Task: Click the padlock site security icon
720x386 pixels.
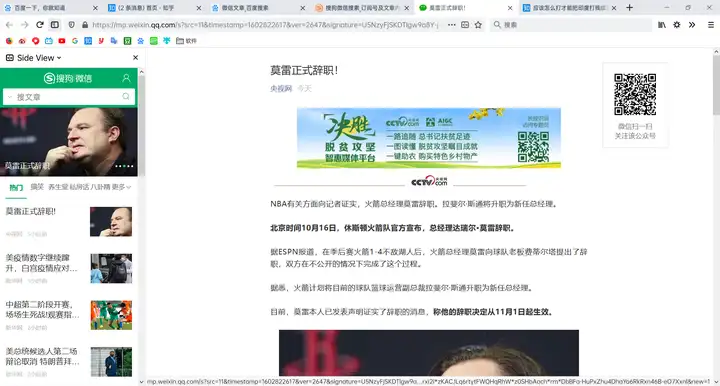Action: coord(85,25)
